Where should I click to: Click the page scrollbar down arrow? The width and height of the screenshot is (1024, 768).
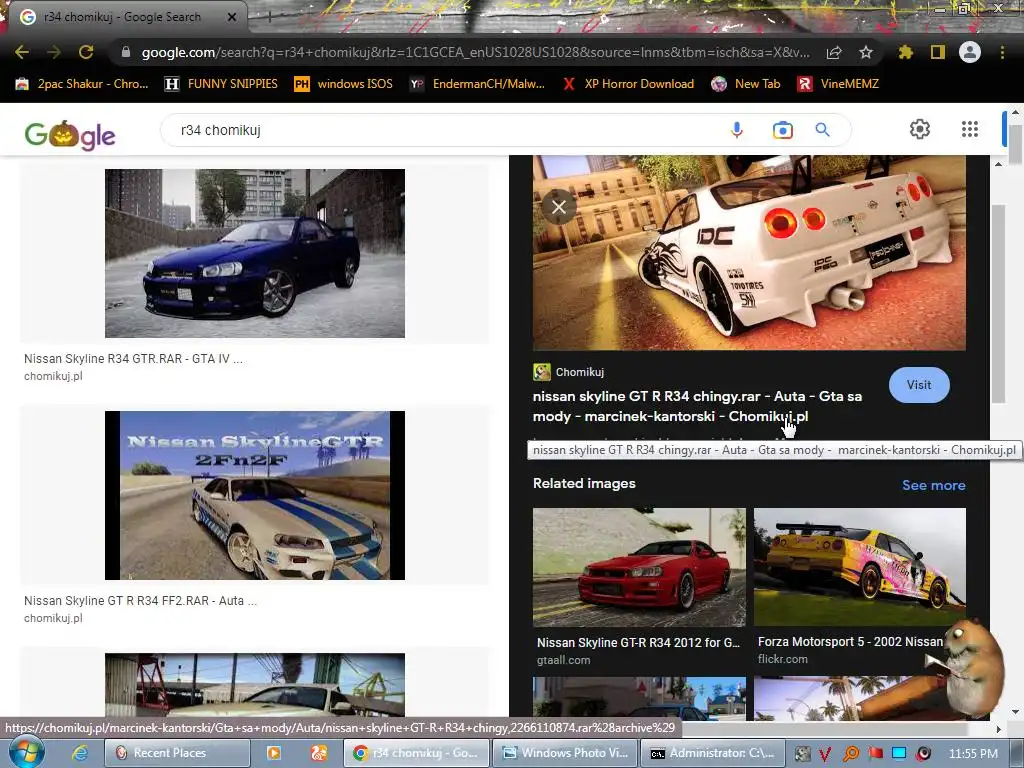(1015, 711)
